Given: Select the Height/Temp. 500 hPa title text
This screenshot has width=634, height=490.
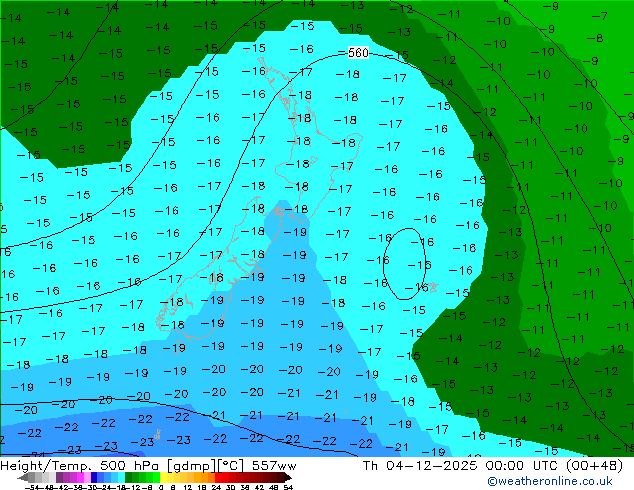Looking at the screenshot, I should click(x=81, y=466).
